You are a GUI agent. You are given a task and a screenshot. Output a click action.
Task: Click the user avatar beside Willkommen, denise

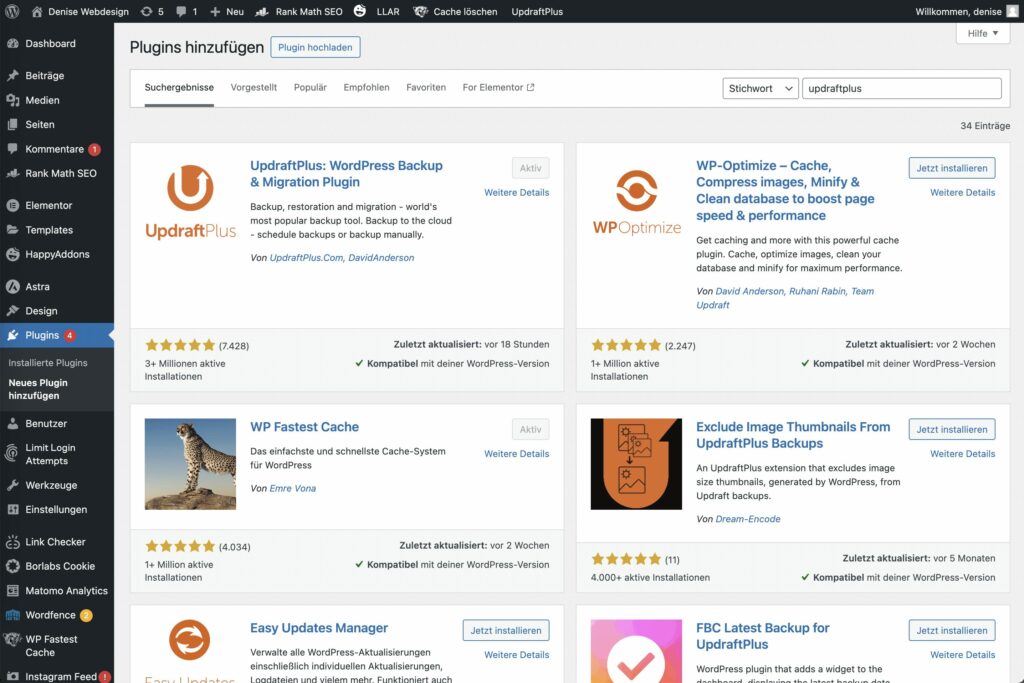[x=1012, y=11]
